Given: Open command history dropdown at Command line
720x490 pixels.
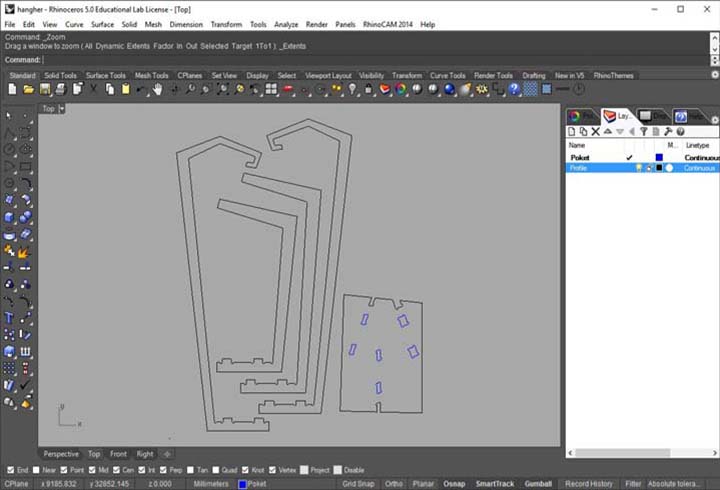Looking at the screenshot, I should (714, 60).
